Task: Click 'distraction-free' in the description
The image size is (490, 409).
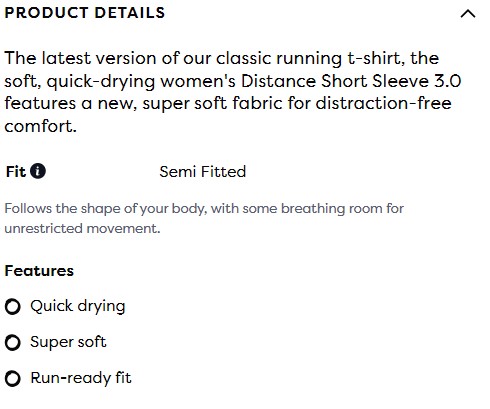Action: pyautogui.click(x=383, y=103)
